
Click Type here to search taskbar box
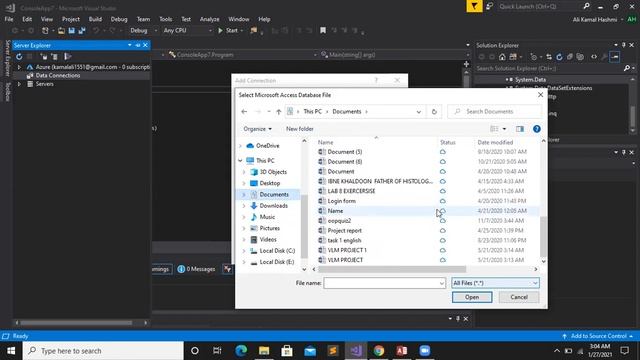coord(103,351)
